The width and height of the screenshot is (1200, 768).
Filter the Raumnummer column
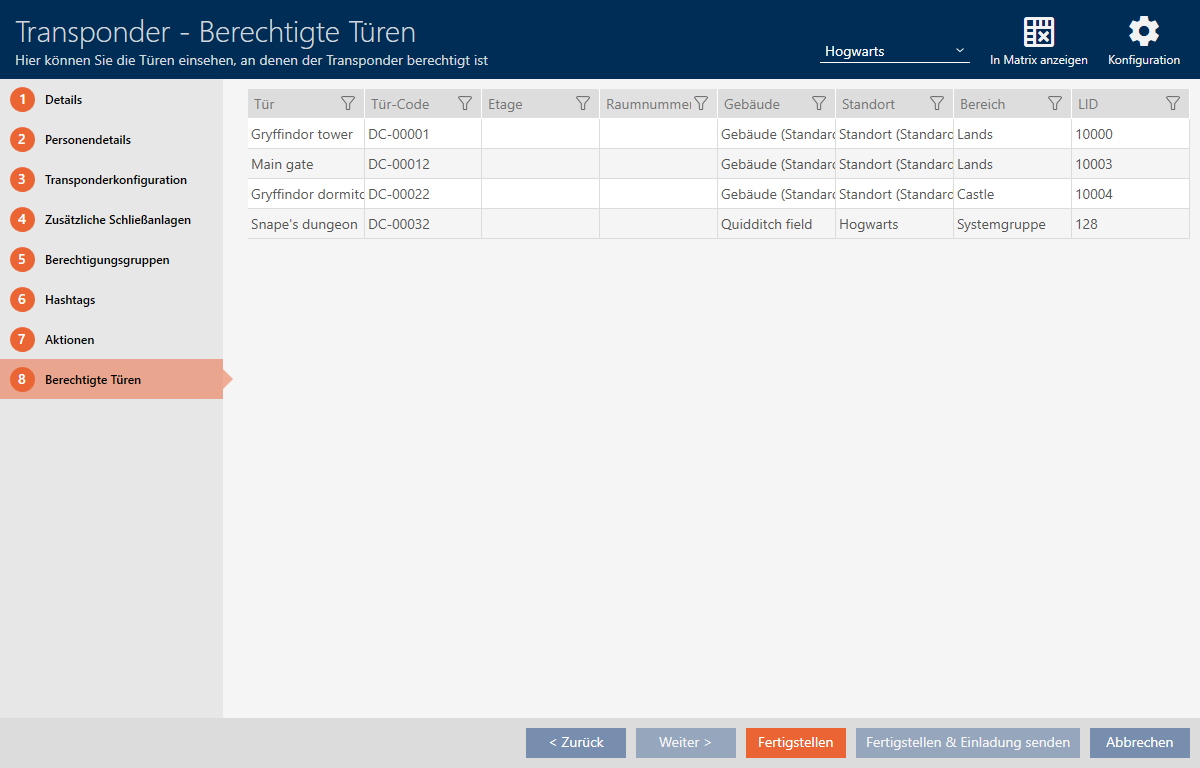point(701,104)
